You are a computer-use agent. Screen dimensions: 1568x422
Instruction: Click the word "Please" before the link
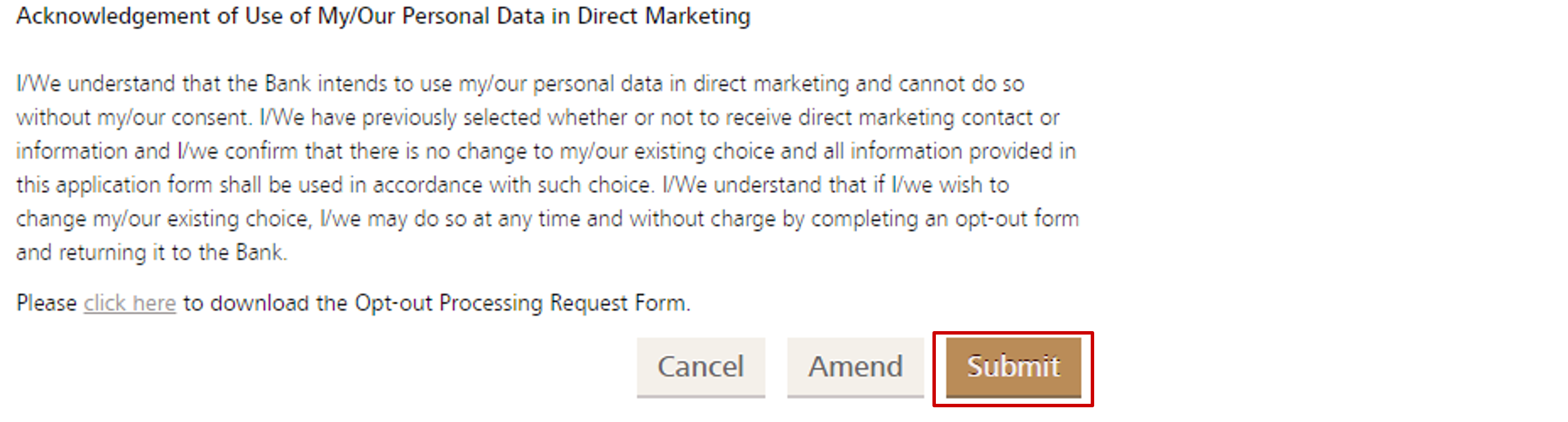coord(46,303)
